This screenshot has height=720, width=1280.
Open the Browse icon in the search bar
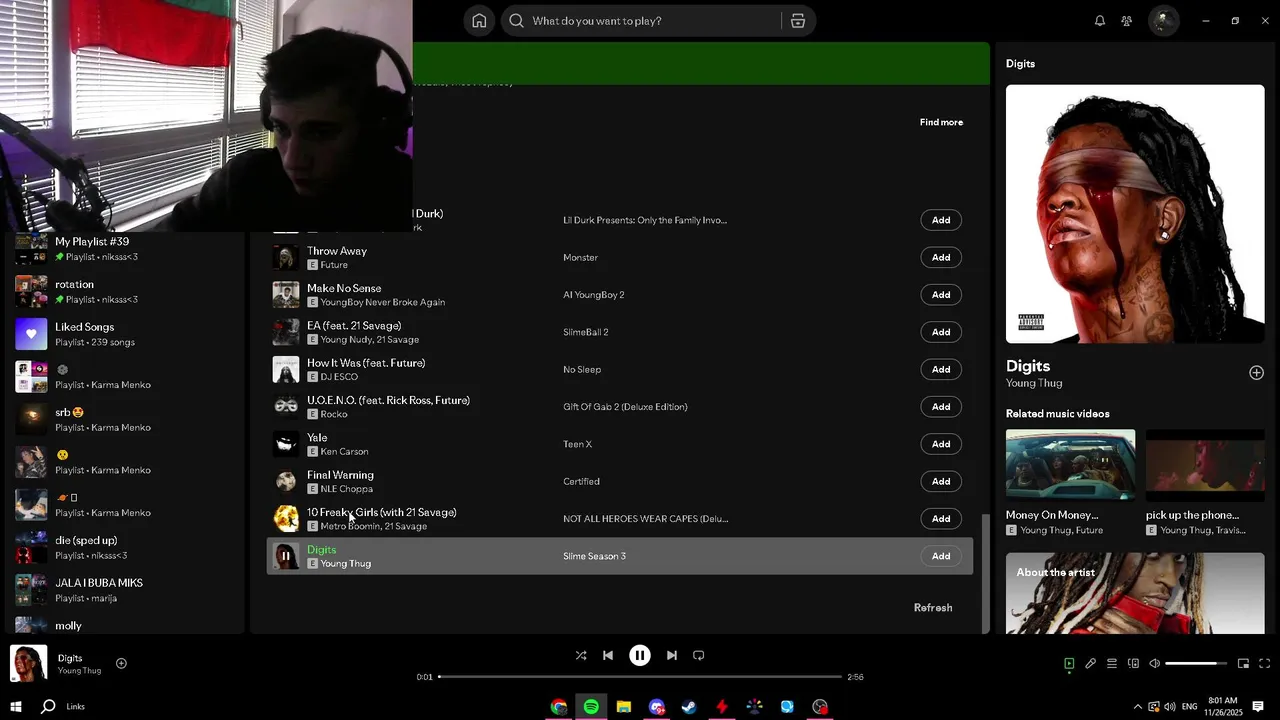797,21
